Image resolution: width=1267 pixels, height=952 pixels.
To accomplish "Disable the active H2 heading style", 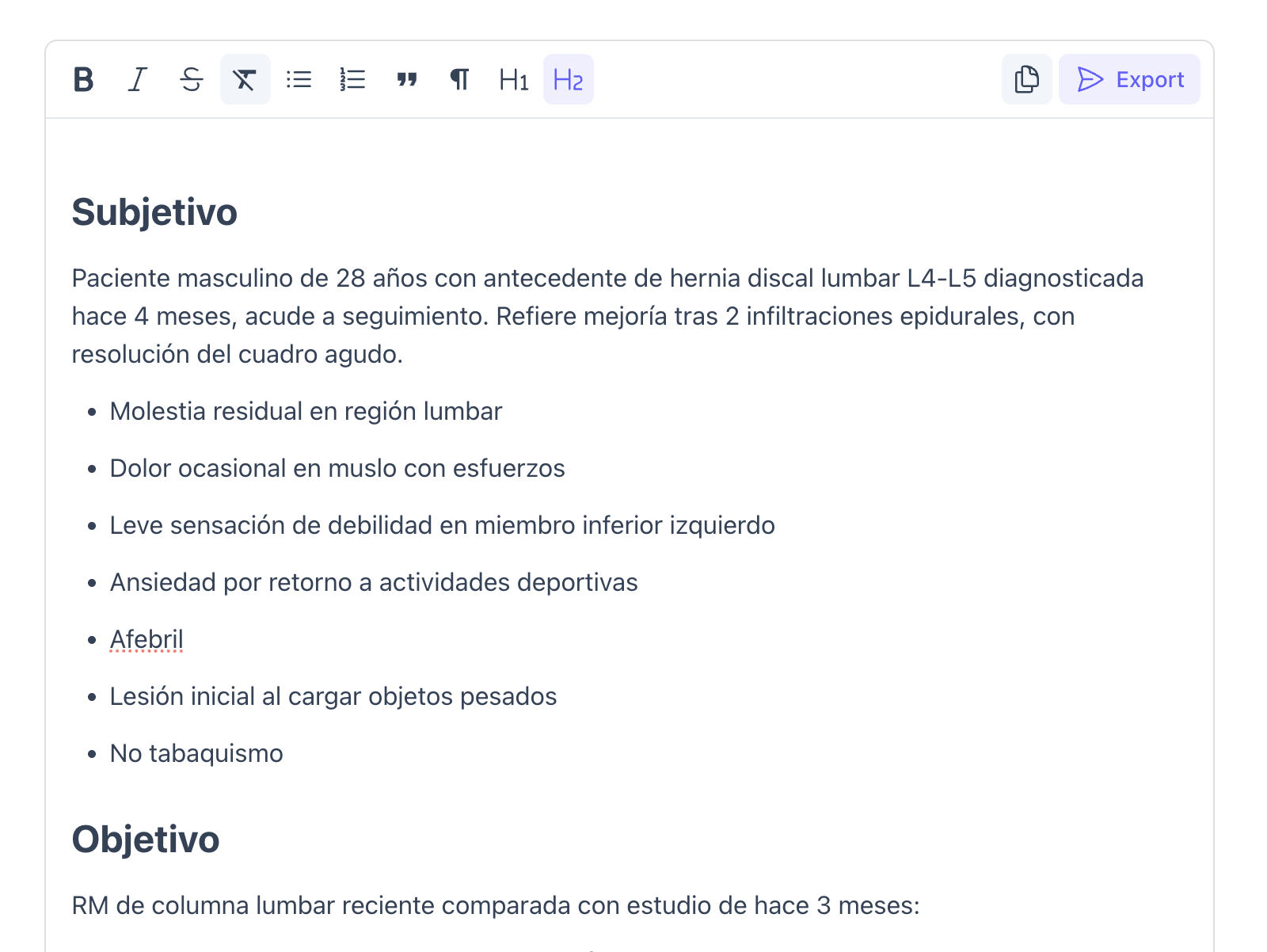I will click(x=568, y=78).
